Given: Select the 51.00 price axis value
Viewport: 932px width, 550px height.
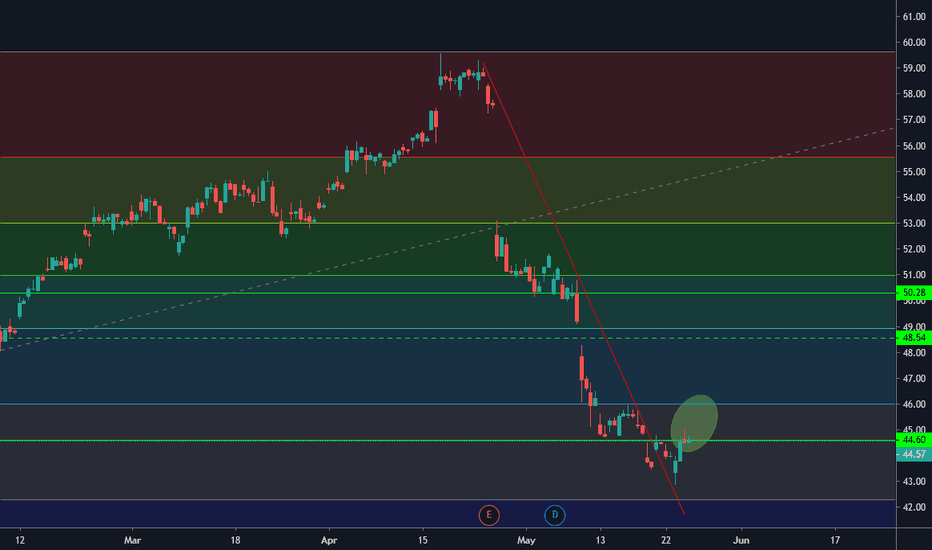Looking at the screenshot, I should [x=914, y=275].
